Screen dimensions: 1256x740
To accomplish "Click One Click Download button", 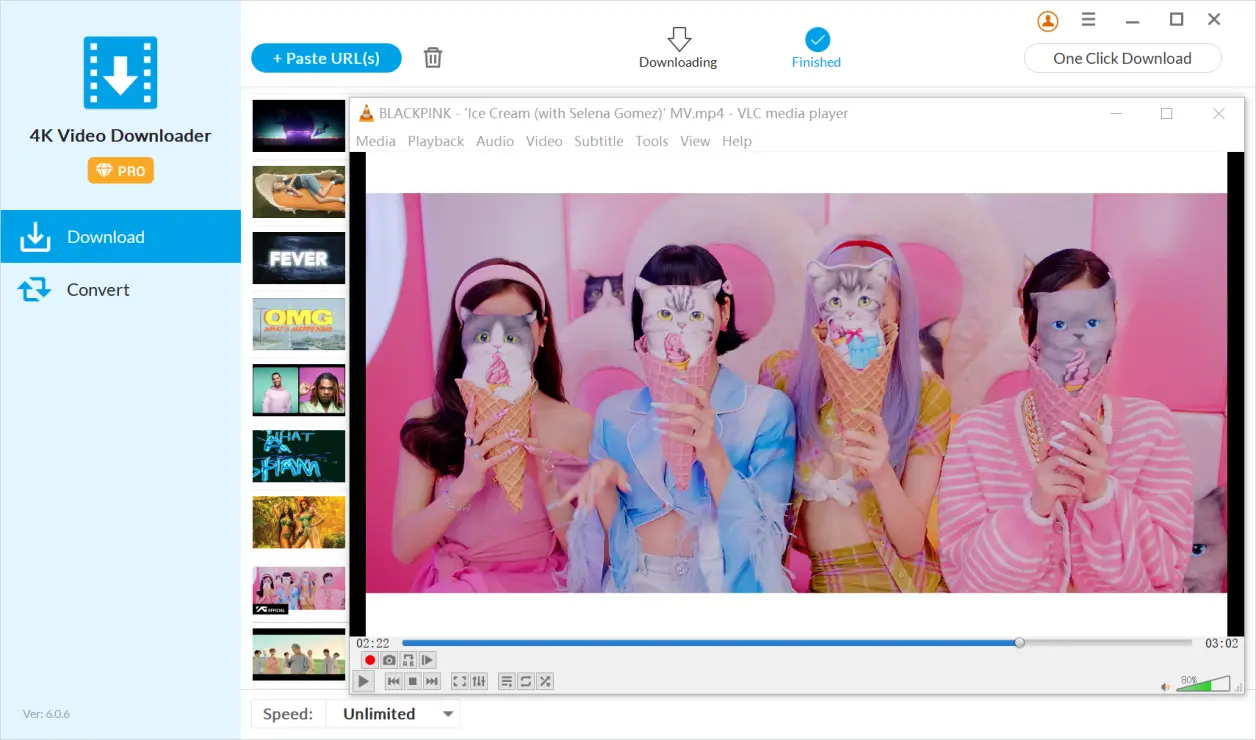I will 1122,58.
